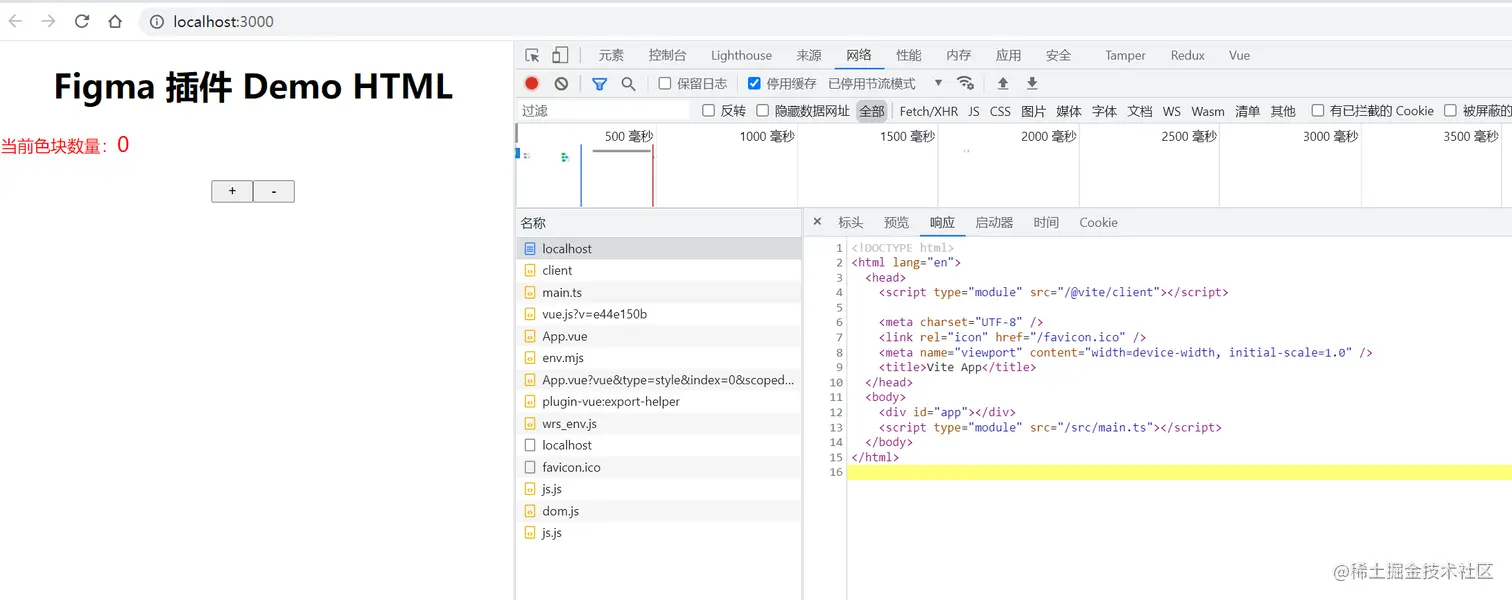Screen dimensions: 1512x600
Task: Open the Lighthouse tab
Action: (x=741, y=55)
